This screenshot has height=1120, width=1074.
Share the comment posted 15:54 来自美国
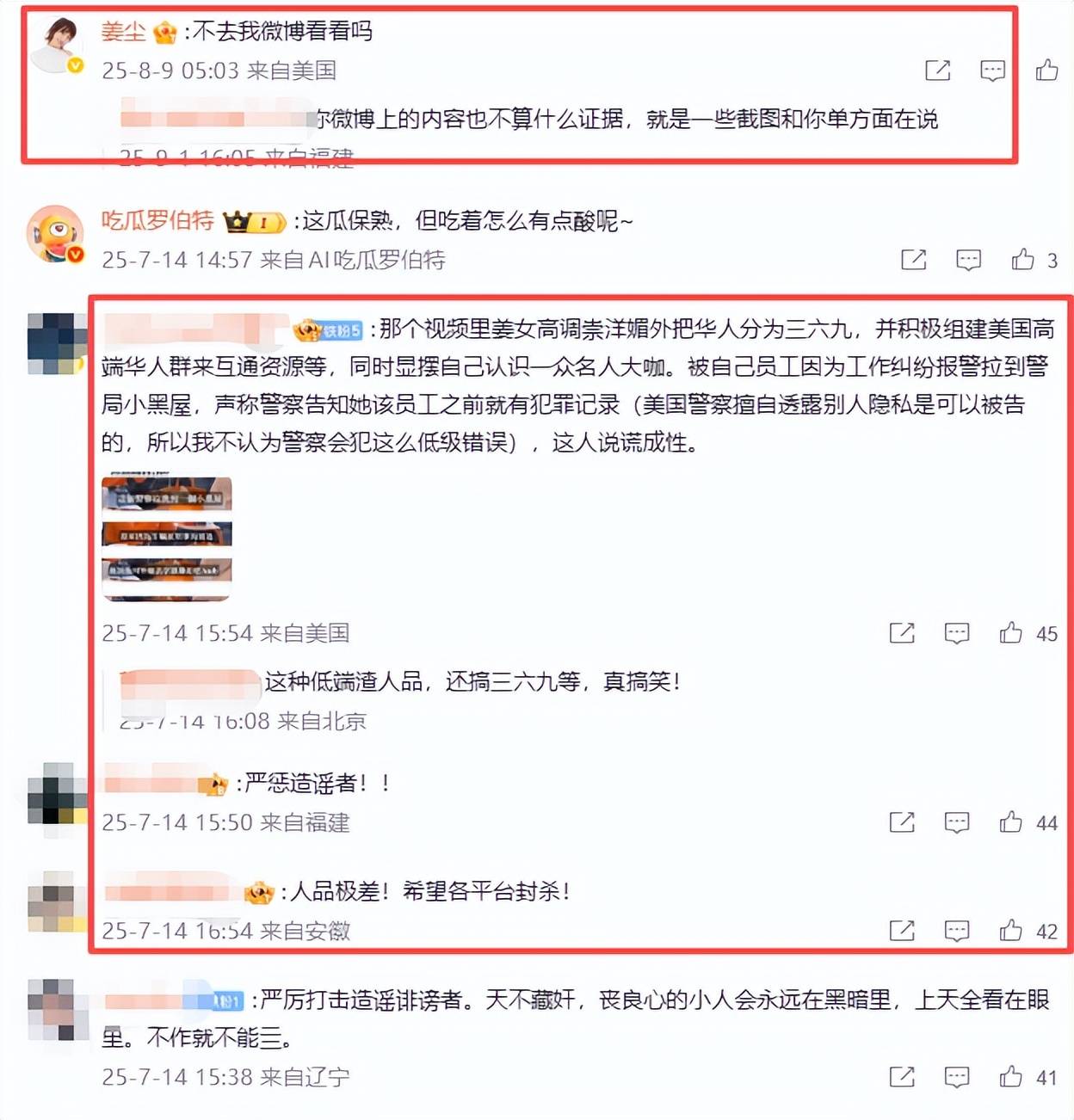[x=901, y=634]
